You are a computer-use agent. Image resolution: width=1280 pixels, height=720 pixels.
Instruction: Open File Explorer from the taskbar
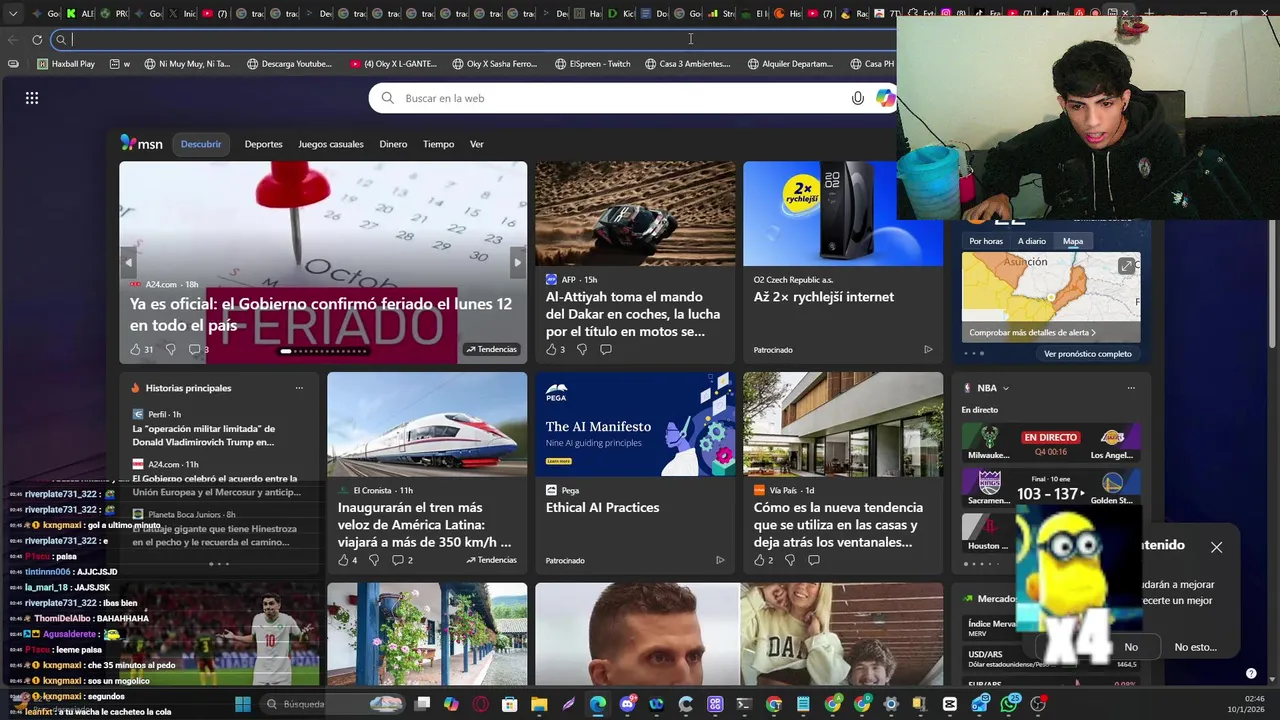[x=539, y=704]
